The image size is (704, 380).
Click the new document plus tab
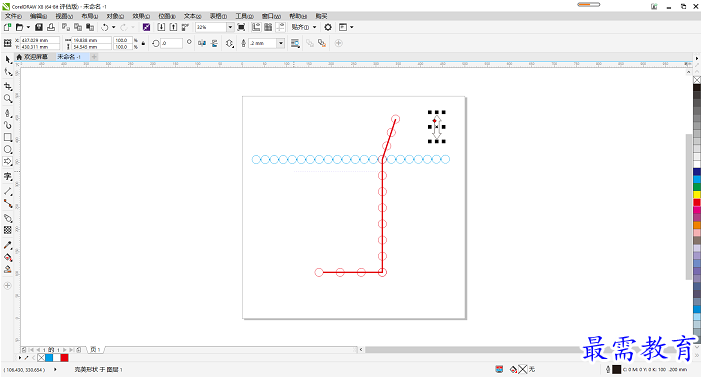click(94, 57)
